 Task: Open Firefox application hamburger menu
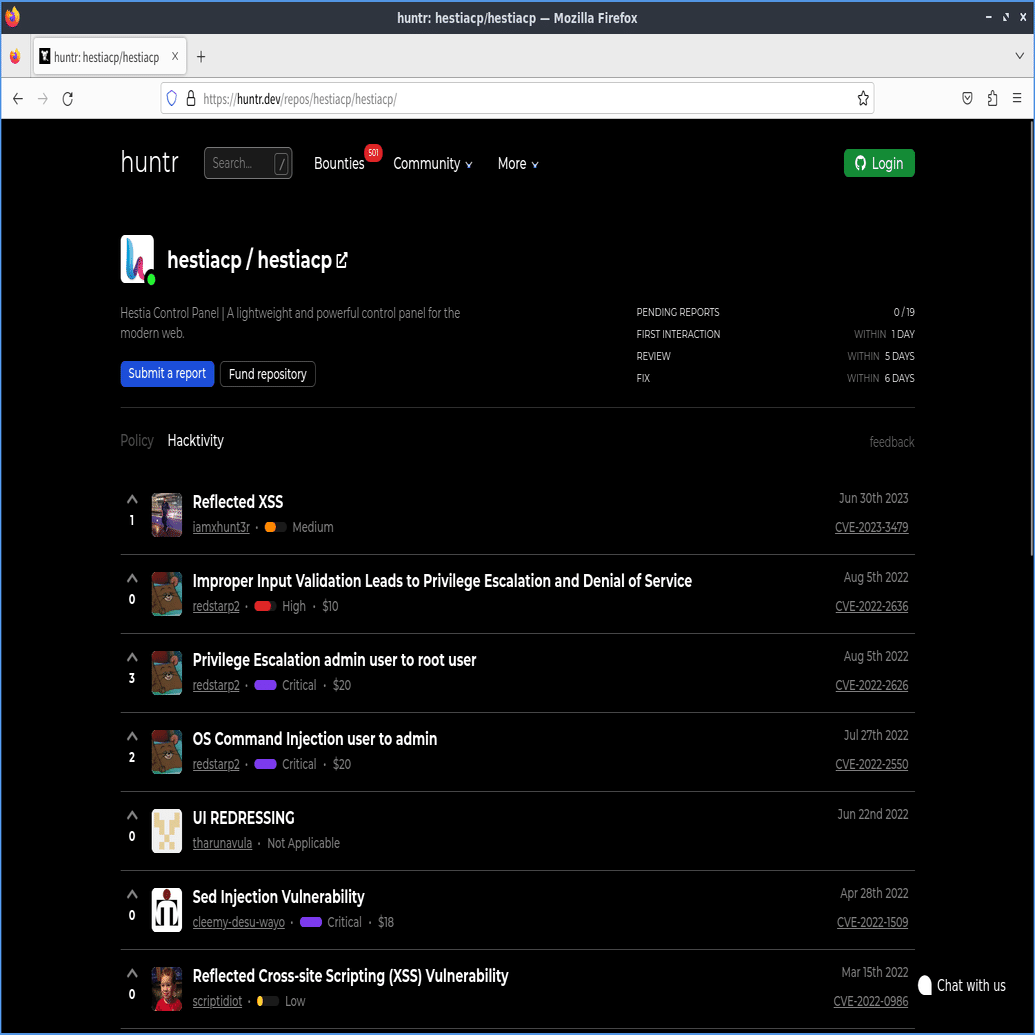(1017, 98)
